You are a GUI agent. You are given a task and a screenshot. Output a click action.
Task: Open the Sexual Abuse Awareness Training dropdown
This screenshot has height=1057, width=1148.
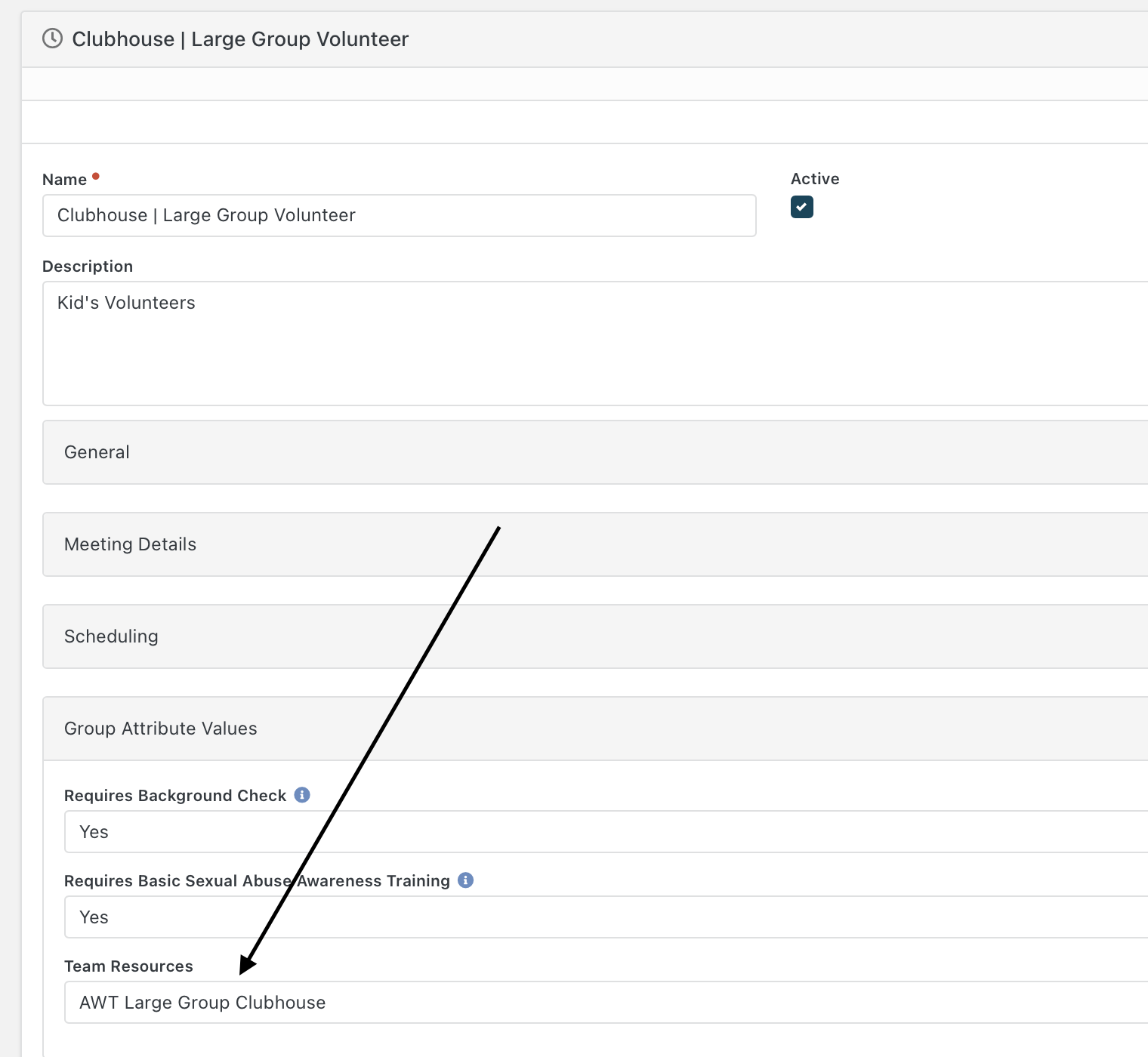click(606, 917)
